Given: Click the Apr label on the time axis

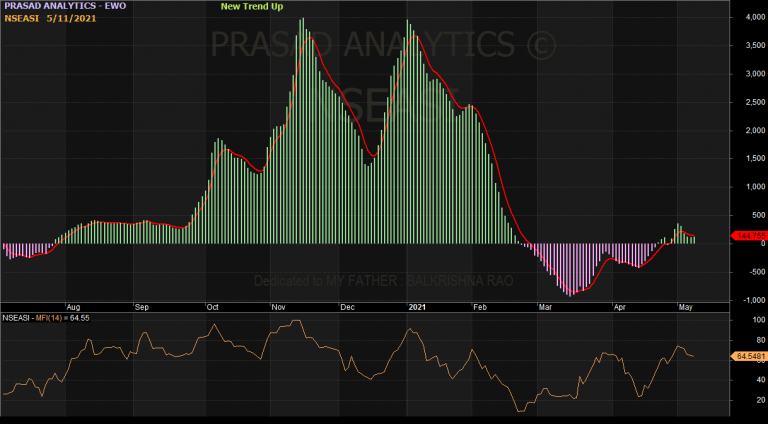Looking at the screenshot, I should (620, 307).
